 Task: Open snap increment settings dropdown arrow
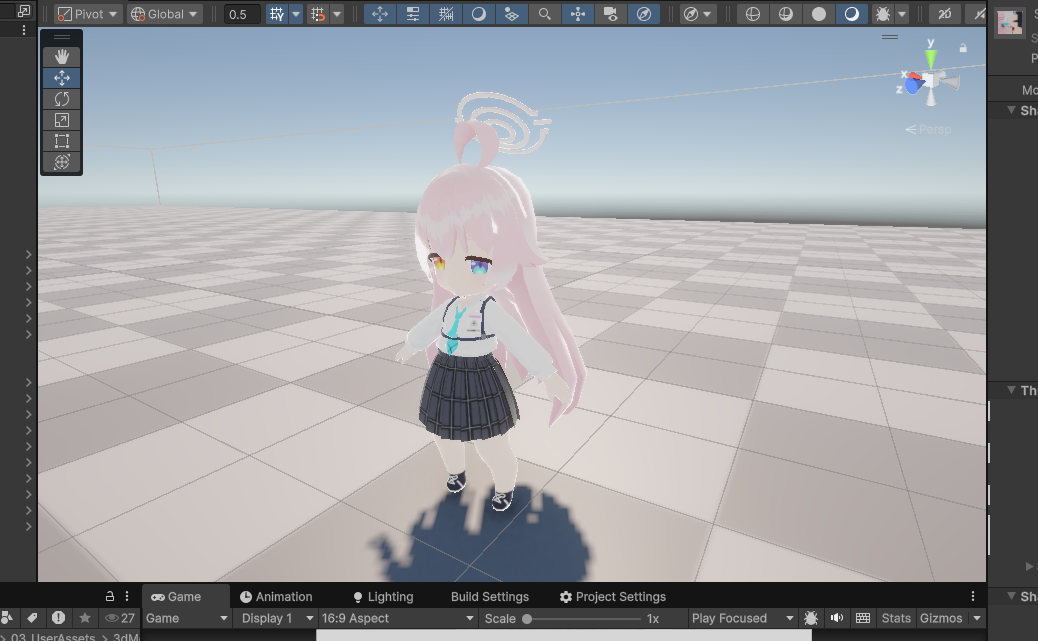point(337,14)
